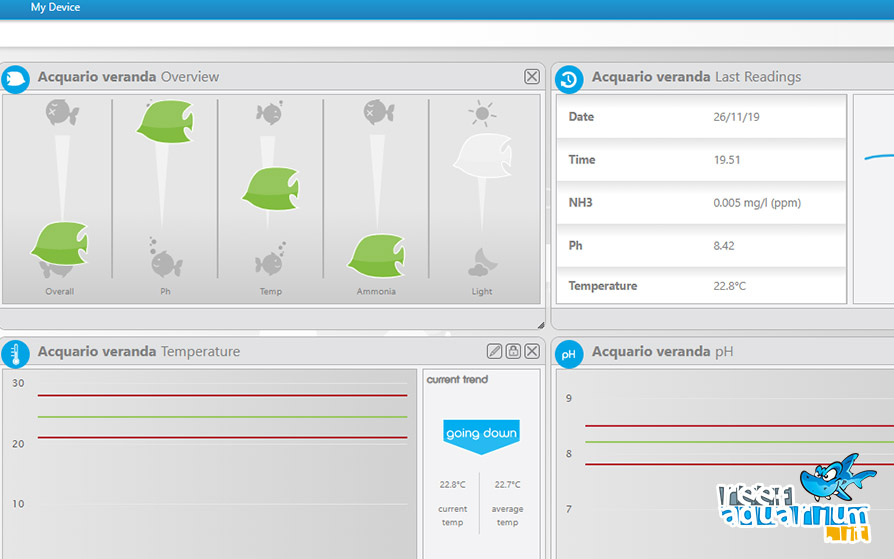The height and width of the screenshot is (559, 894).
Task: Click the alarmed fish icon atop Temp
Action: (270, 112)
